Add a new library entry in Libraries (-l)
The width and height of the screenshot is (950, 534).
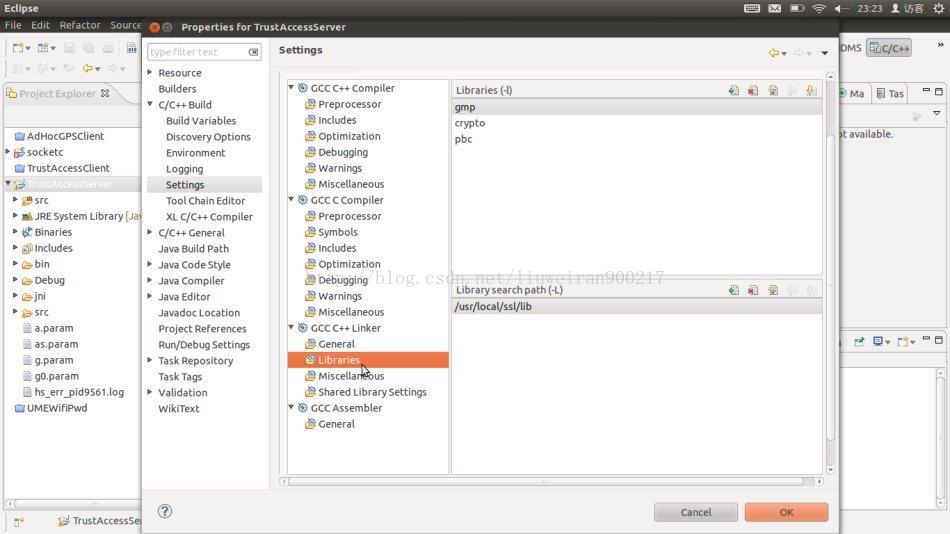[734, 90]
